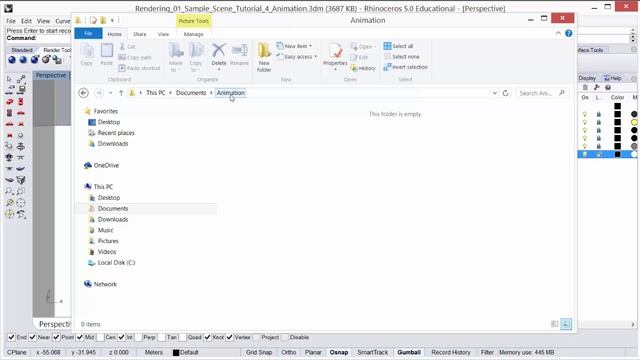Image resolution: width=640 pixels, height=360 pixels.
Task: Toggle the End osnap checkbox
Action: [11, 337]
